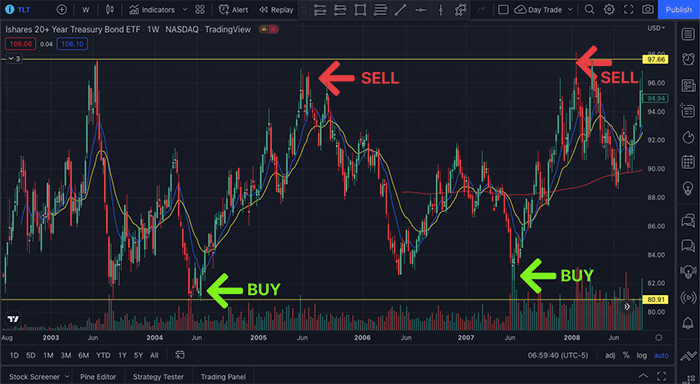
Task: Open the symbol search magnifier
Action: [x=589, y=9]
